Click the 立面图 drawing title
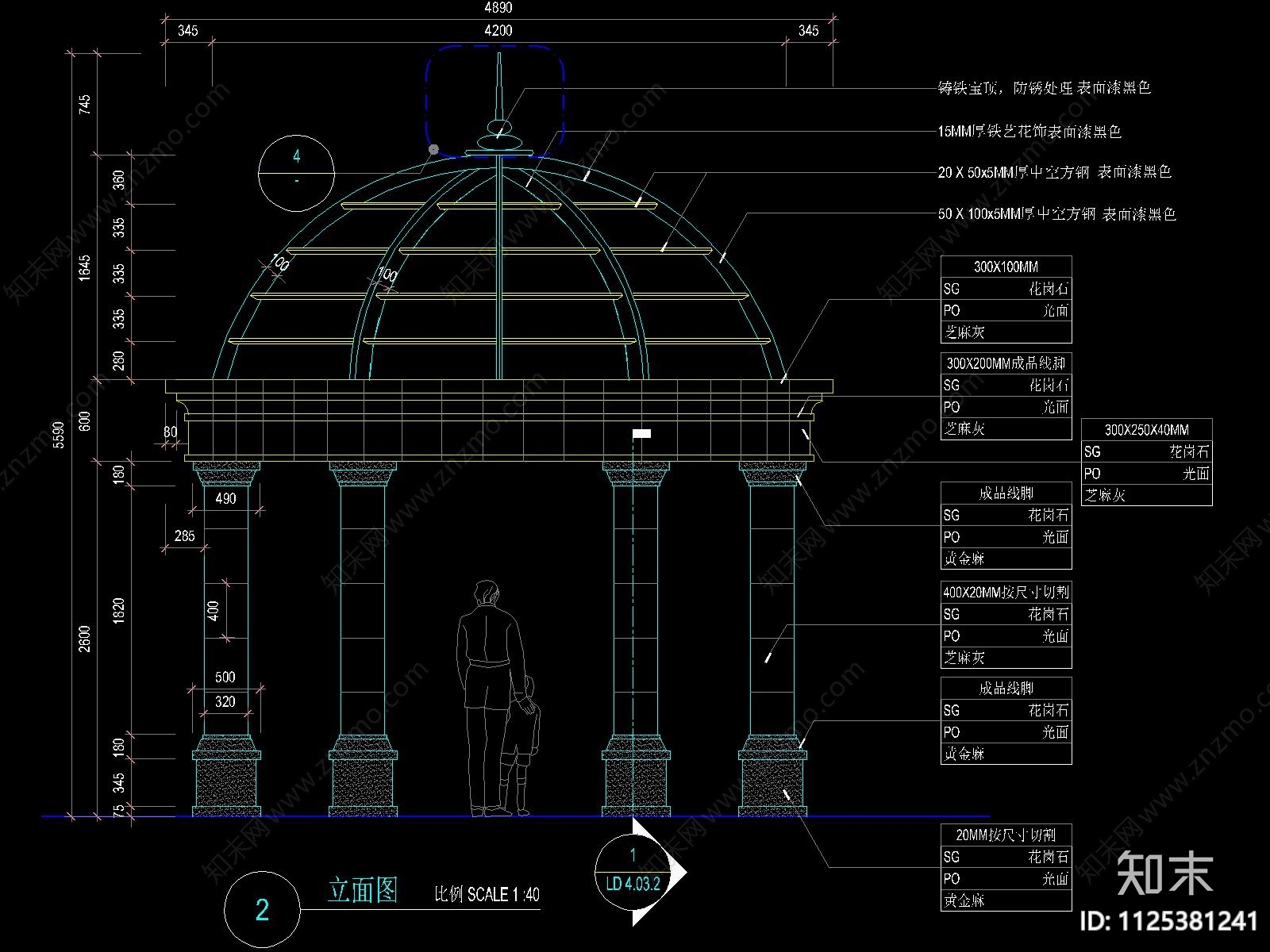The width and height of the screenshot is (1270, 952). click(x=363, y=891)
